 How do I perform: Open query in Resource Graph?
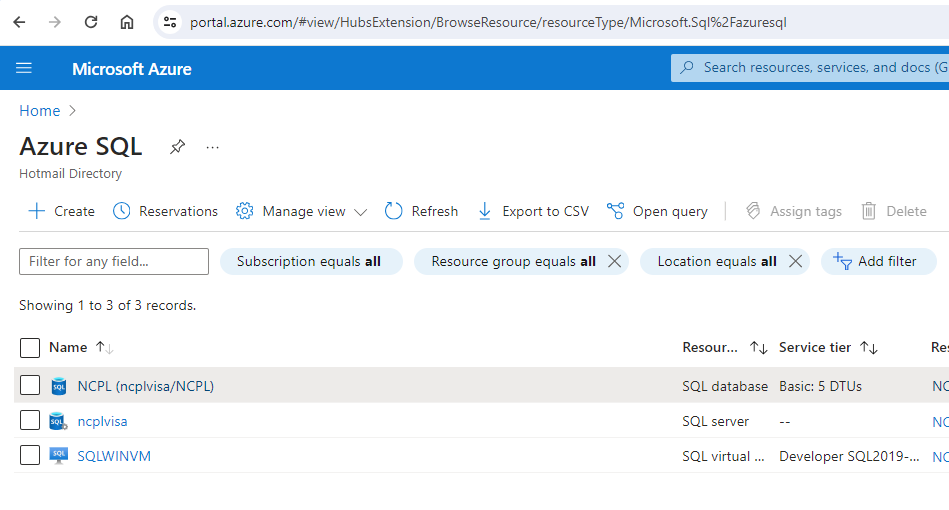pos(657,211)
